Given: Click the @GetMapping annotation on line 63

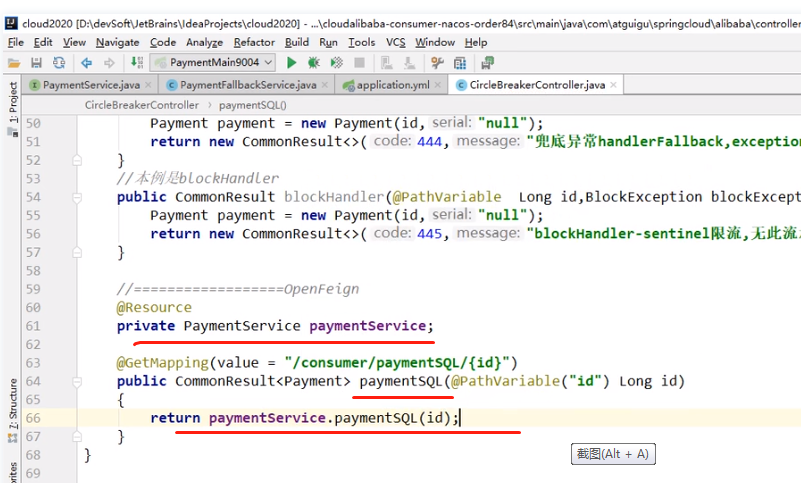Looking at the screenshot, I should point(162,363).
